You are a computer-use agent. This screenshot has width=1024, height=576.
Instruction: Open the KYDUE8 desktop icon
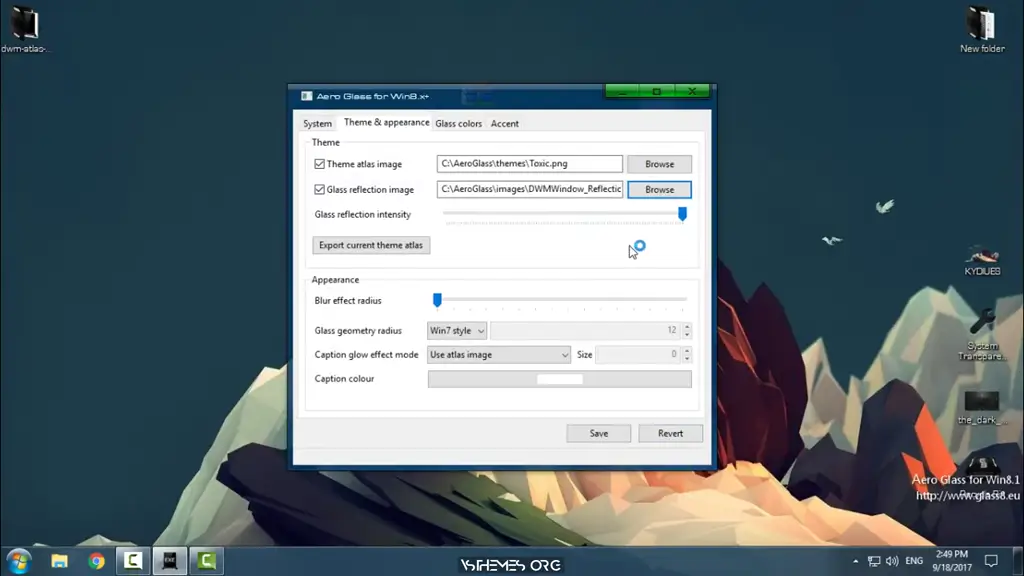[x=981, y=255]
